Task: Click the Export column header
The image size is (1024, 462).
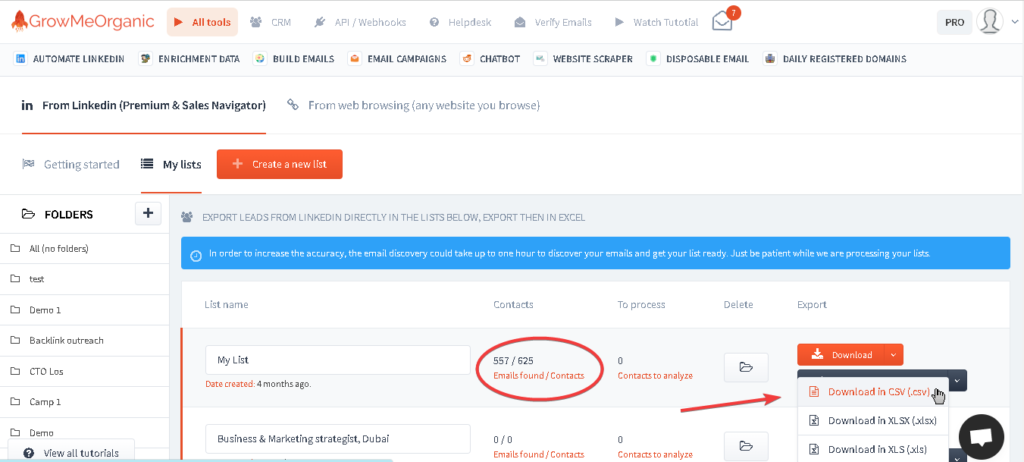Action: pos(812,305)
